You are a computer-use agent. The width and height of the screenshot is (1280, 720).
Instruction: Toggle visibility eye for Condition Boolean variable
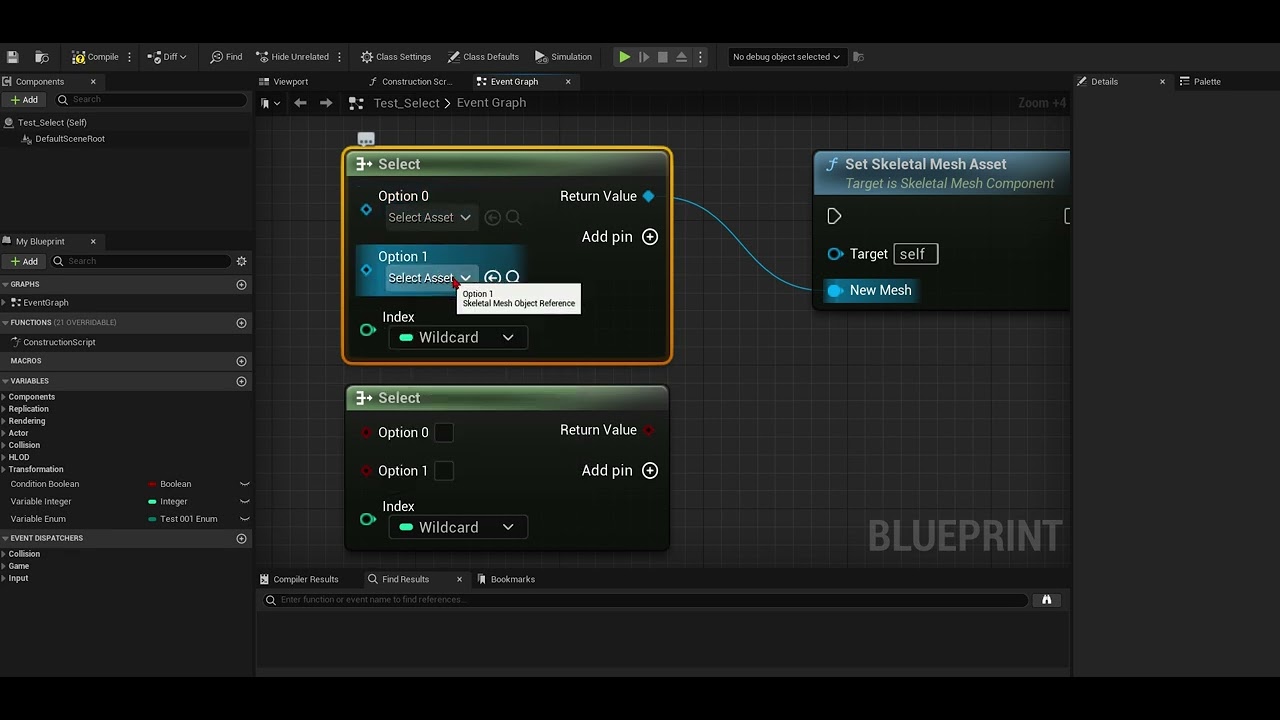(244, 485)
